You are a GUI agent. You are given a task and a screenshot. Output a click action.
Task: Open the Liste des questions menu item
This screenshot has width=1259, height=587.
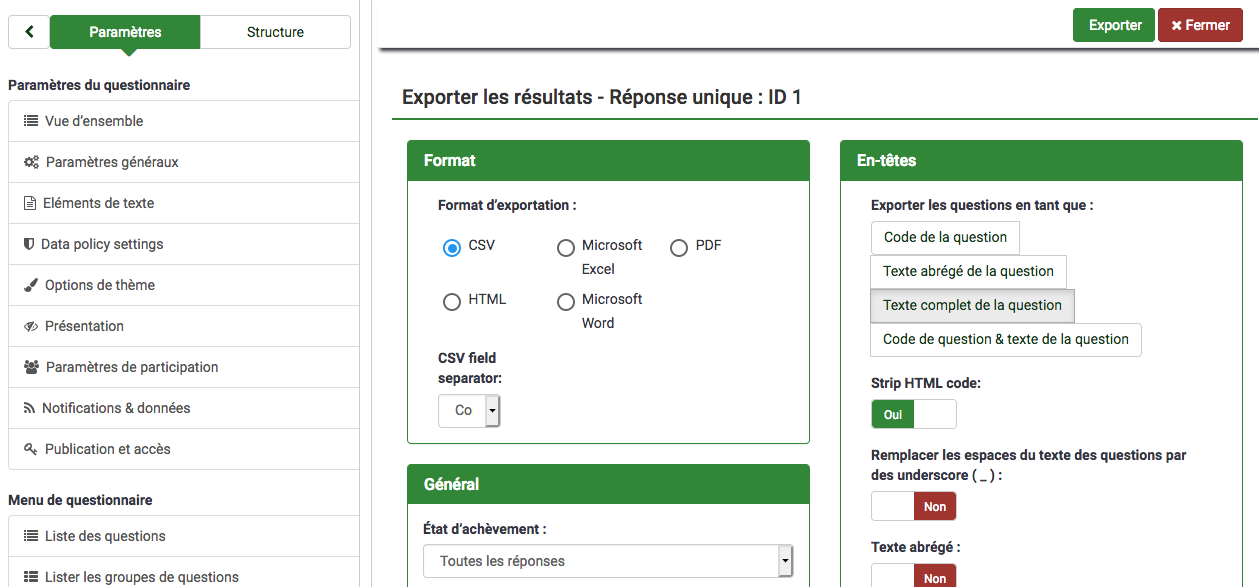pyautogui.click(x=105, y=536)
